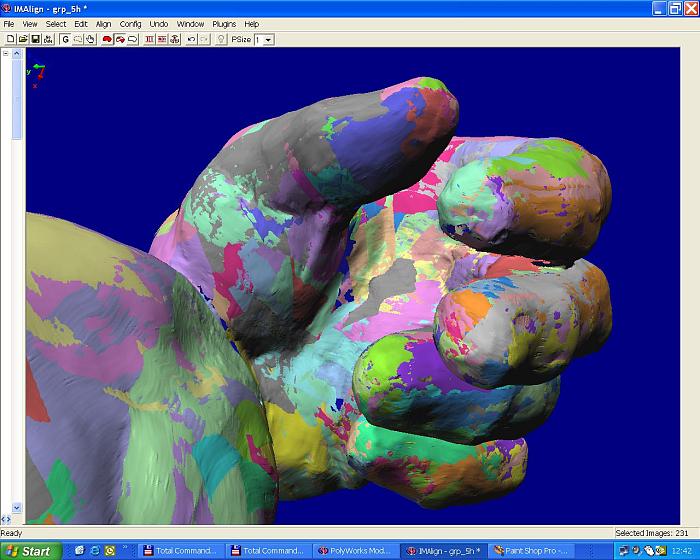Click the Open folder toolbar icon
Image resolution: width=700 pixels, height=560 pixels.
[x=22, y=39]
